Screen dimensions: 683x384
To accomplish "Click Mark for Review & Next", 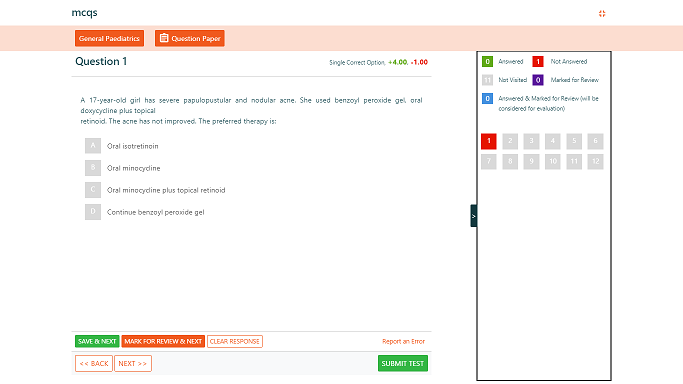I will click(x=163, y=341).
